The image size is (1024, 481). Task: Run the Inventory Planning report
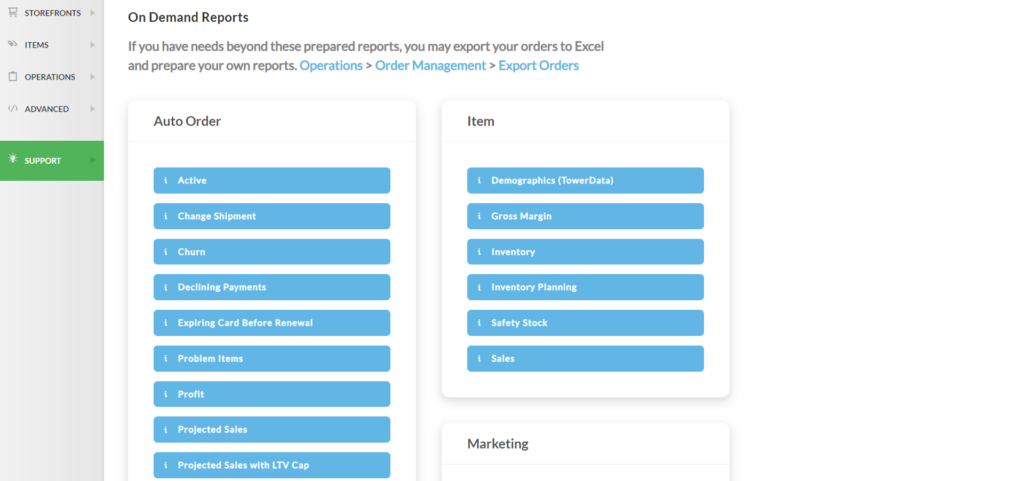click(585, 287)
